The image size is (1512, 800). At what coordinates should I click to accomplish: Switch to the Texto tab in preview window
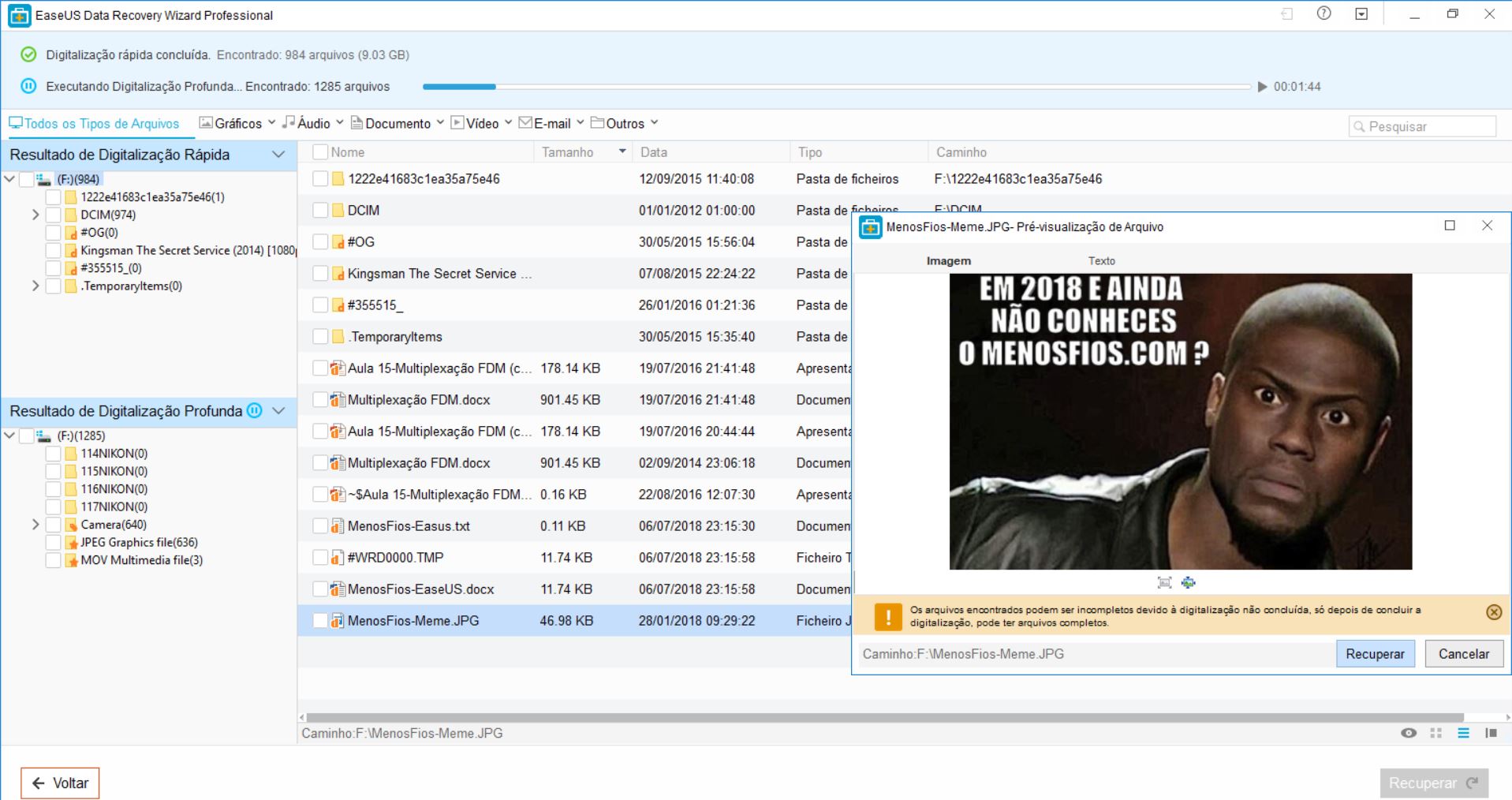coord(1102,261)
